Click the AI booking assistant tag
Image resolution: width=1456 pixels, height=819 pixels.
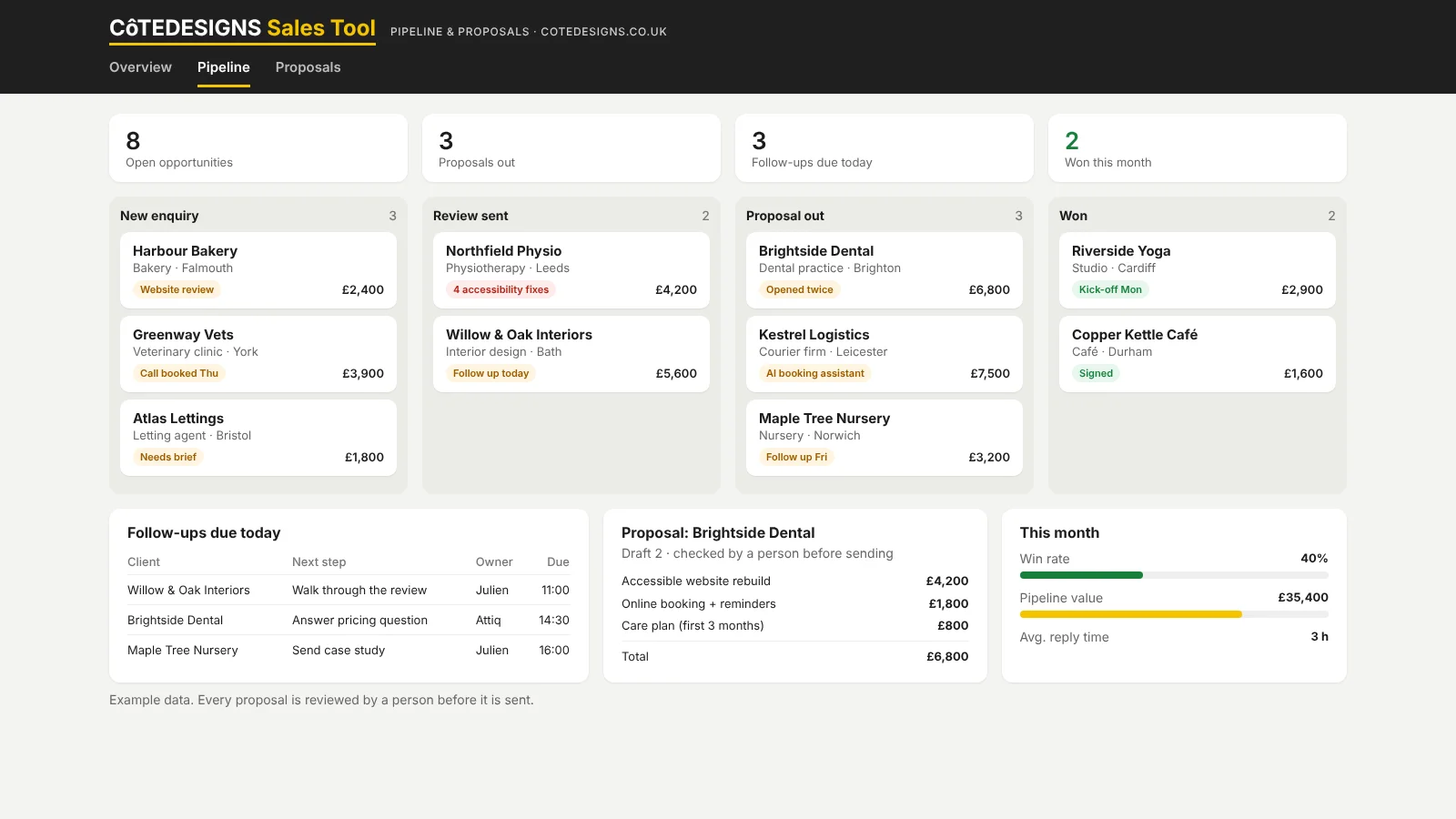pos(815,373)
